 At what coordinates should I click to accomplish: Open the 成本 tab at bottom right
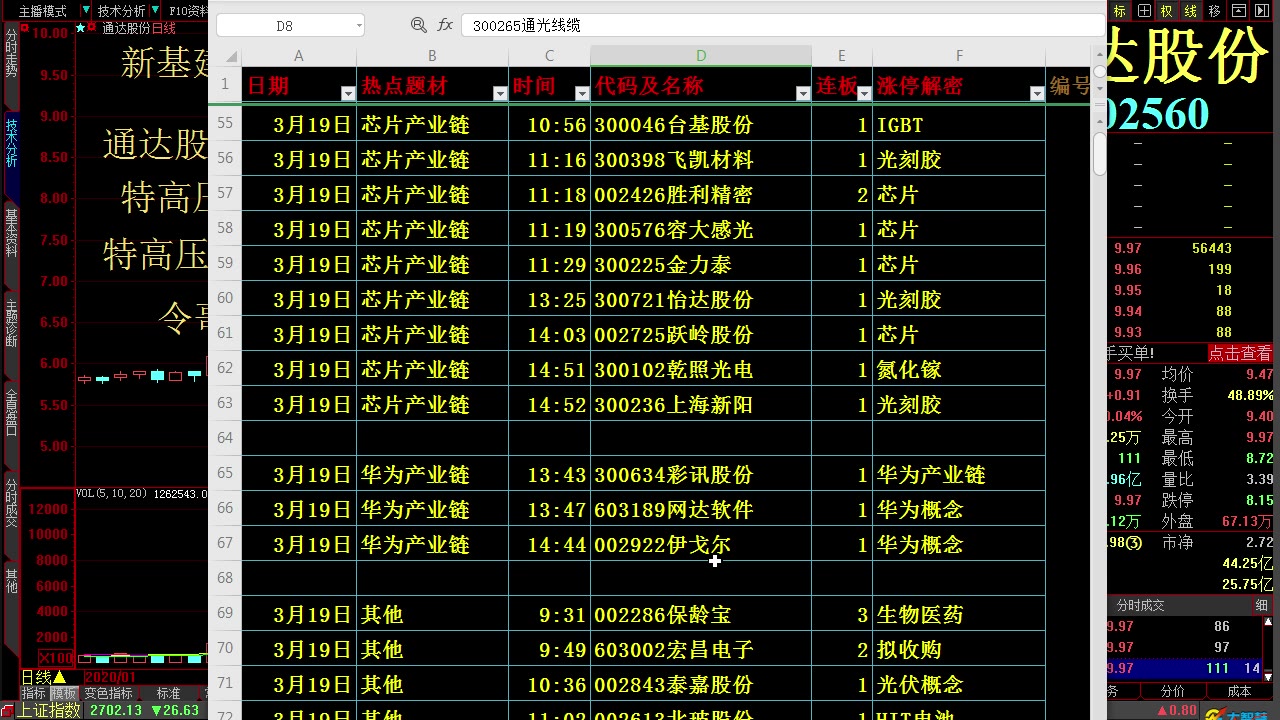[1238, 691]
